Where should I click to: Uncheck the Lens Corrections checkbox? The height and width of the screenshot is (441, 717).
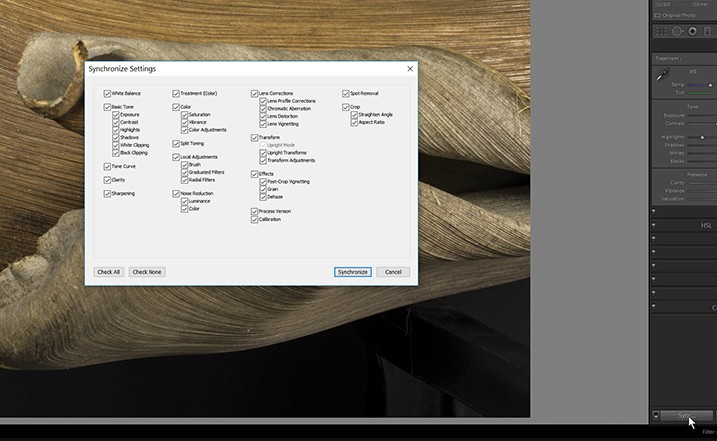pyautogui.click(x=254, y=93)
